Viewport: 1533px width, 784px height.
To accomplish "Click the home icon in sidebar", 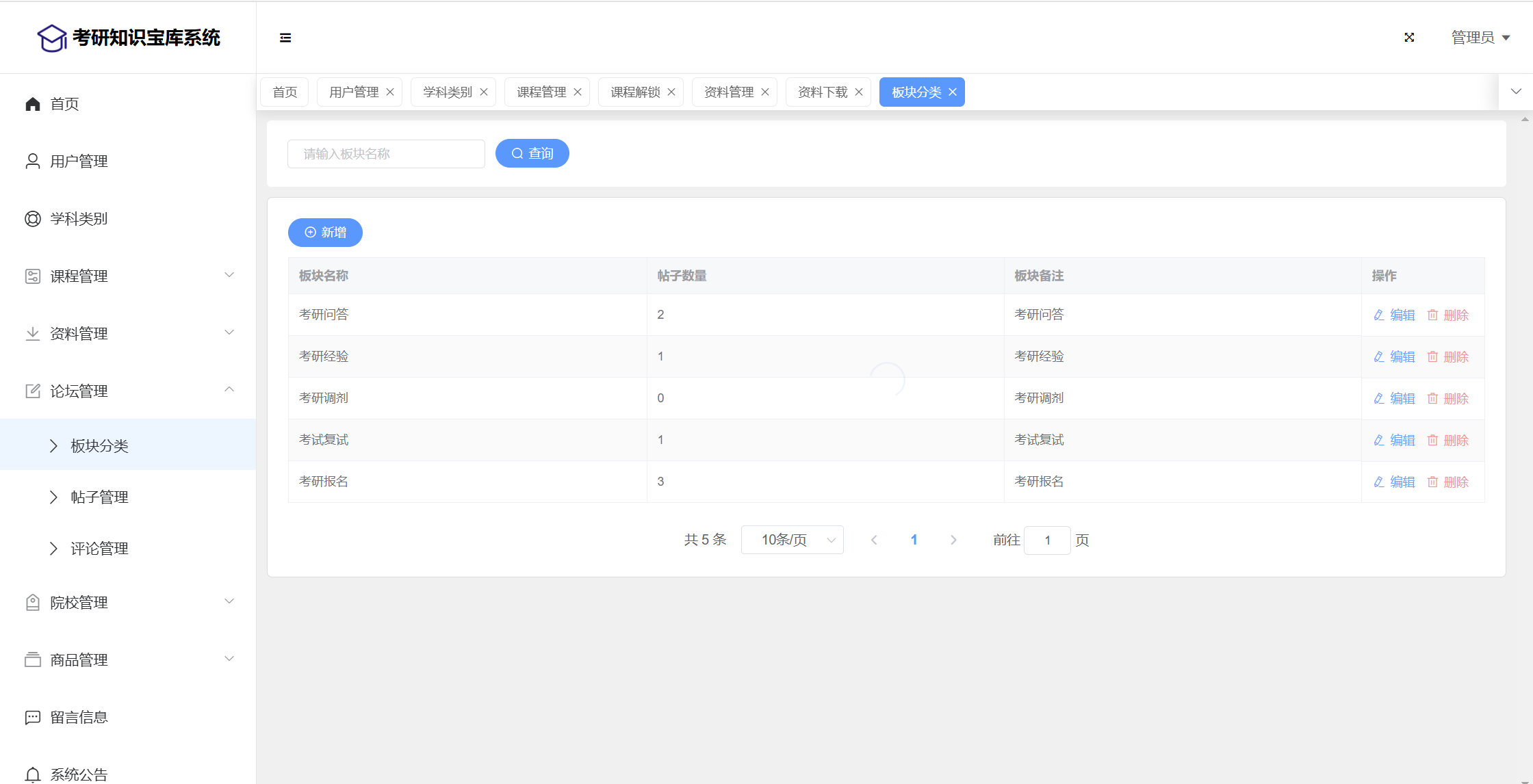I will point(32,104).
